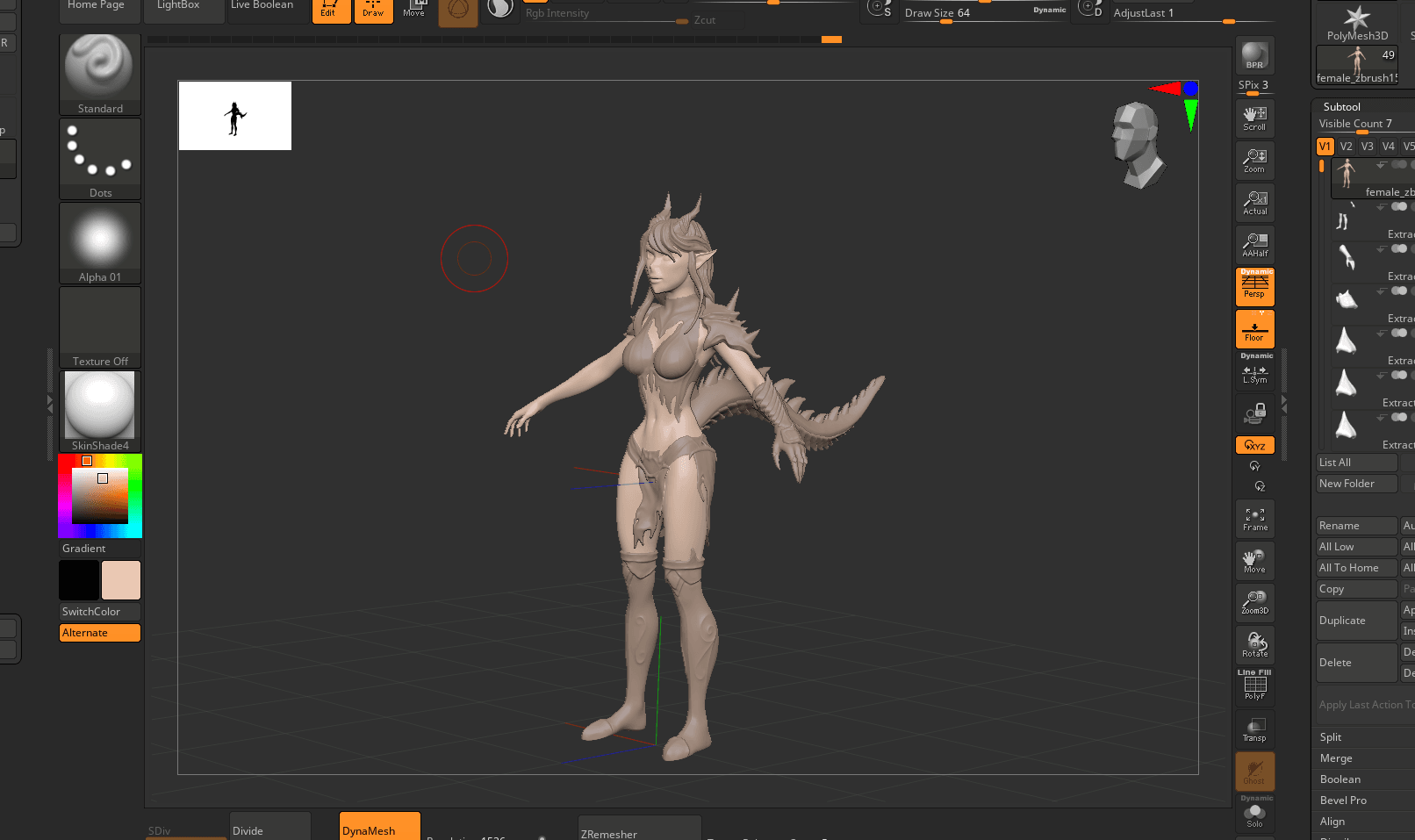Toggle Ghost transparency
This screenshot has height=840, width=1415.
[x=1254, y=772]
